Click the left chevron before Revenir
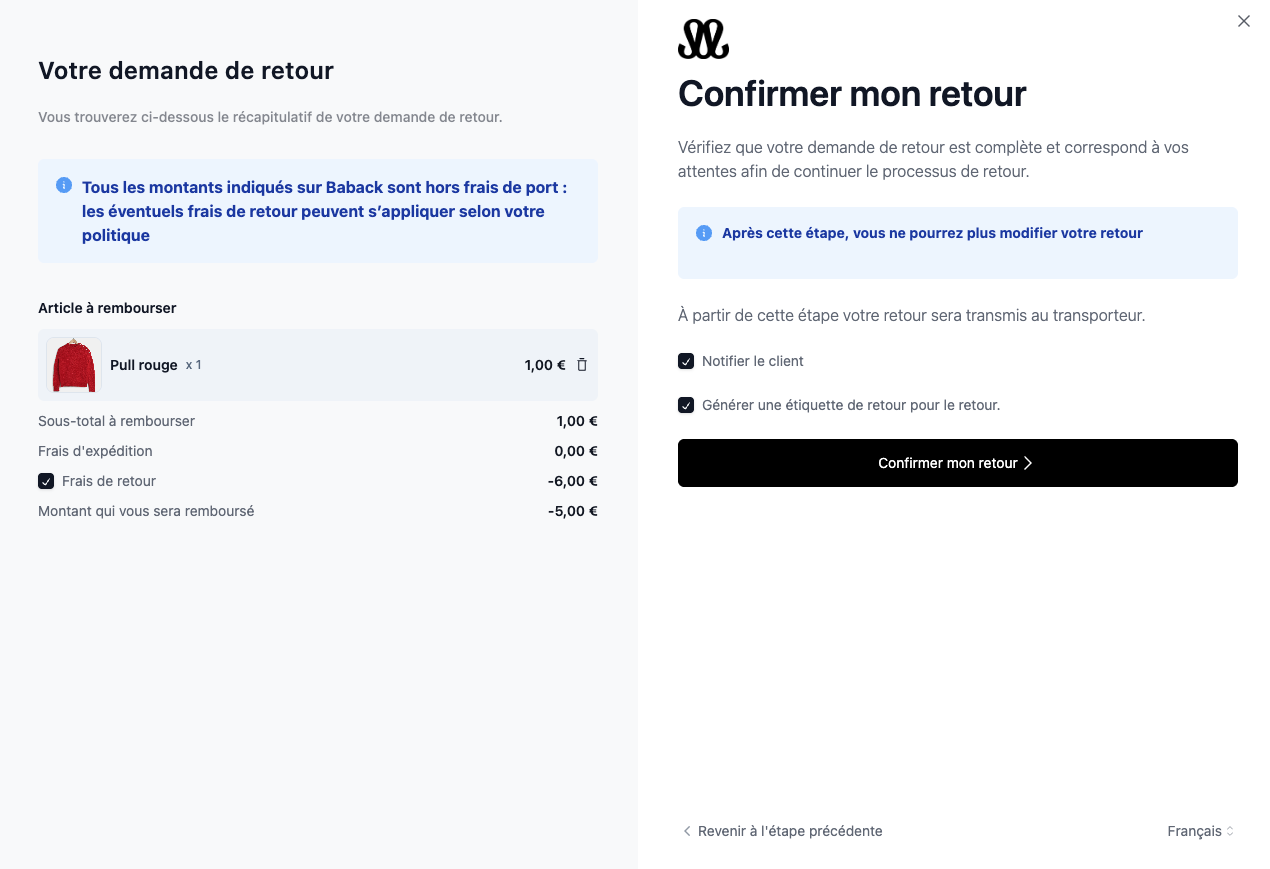This screenshot has width=1270, height=869. click(687, 831)
